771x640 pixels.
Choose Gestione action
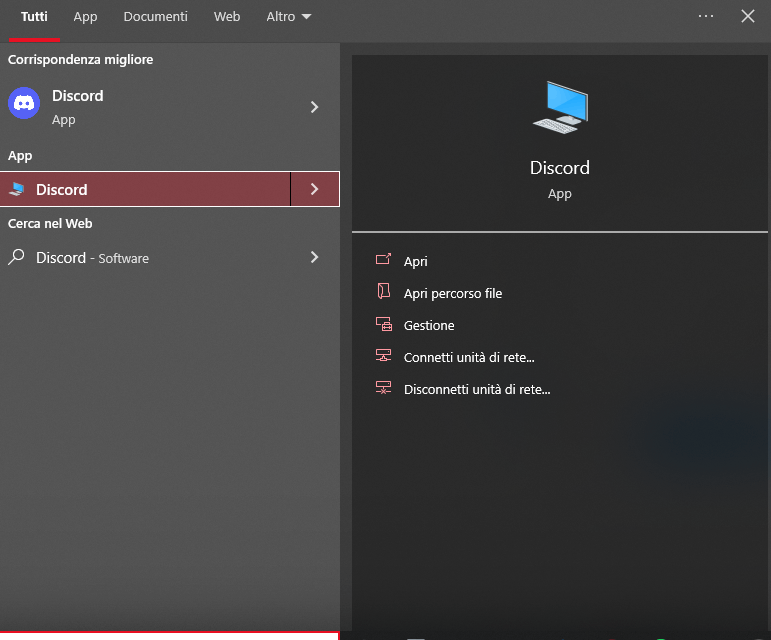point(429,325)
